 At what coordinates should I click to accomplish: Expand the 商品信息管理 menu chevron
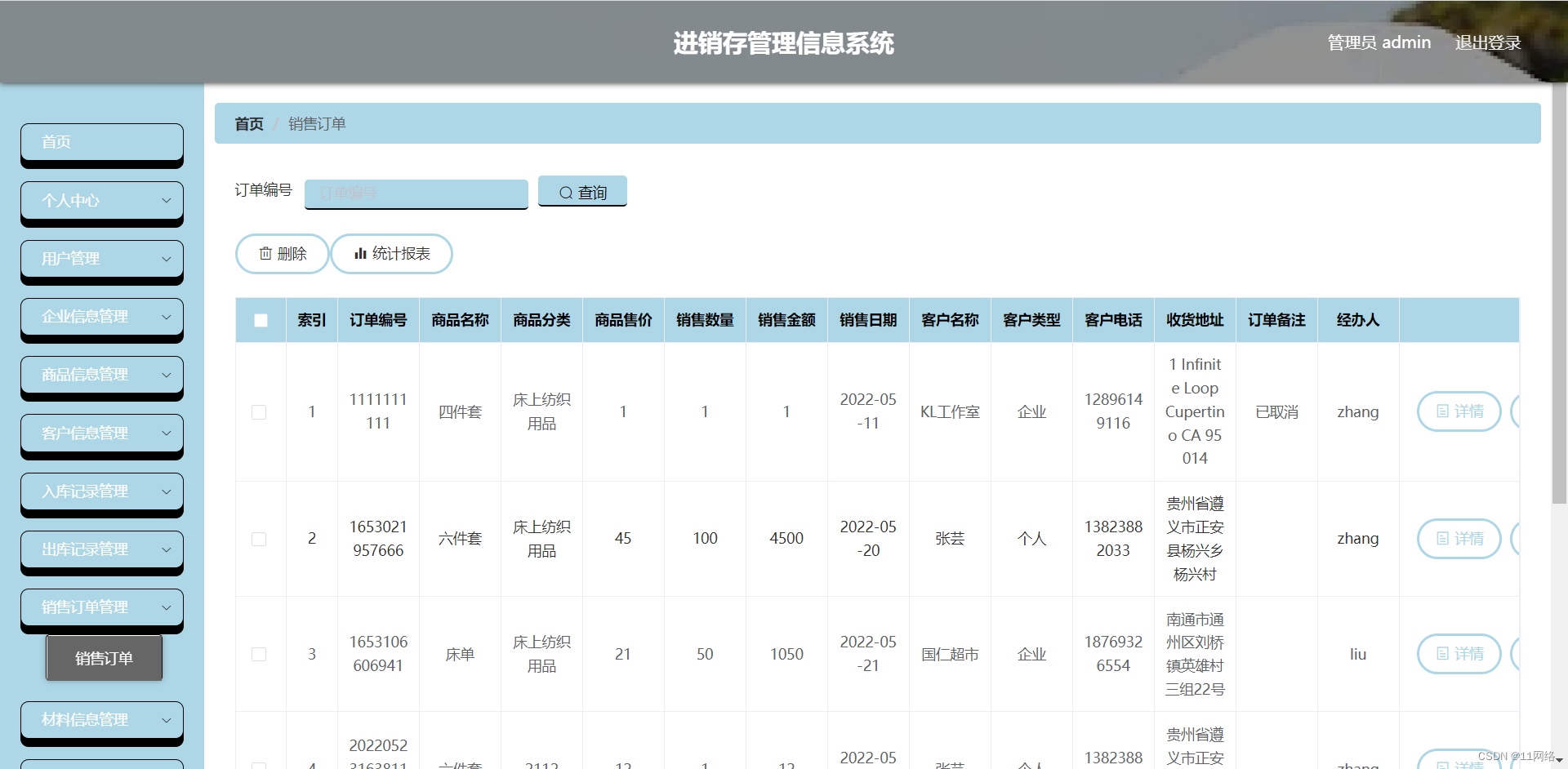coord(167,375)
